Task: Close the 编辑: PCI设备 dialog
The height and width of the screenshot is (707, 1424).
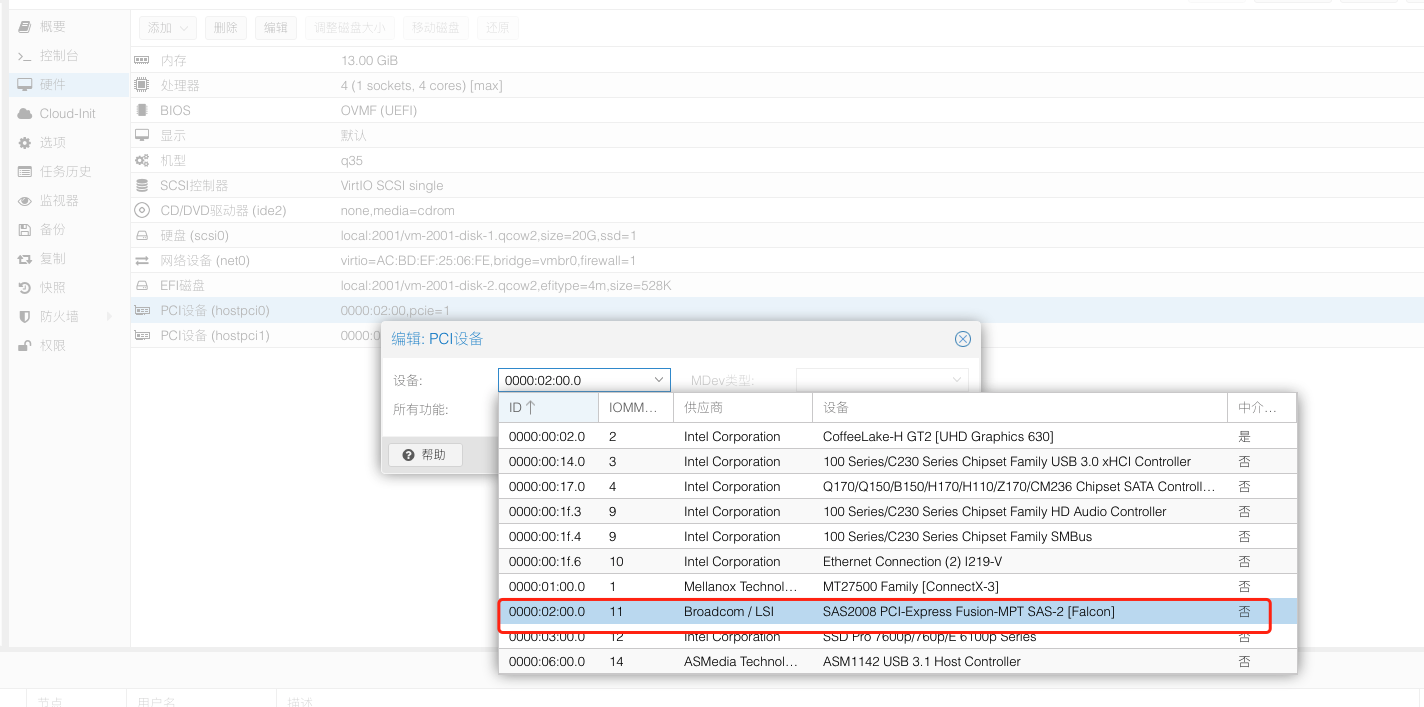Action: click(x=962, y=339)
